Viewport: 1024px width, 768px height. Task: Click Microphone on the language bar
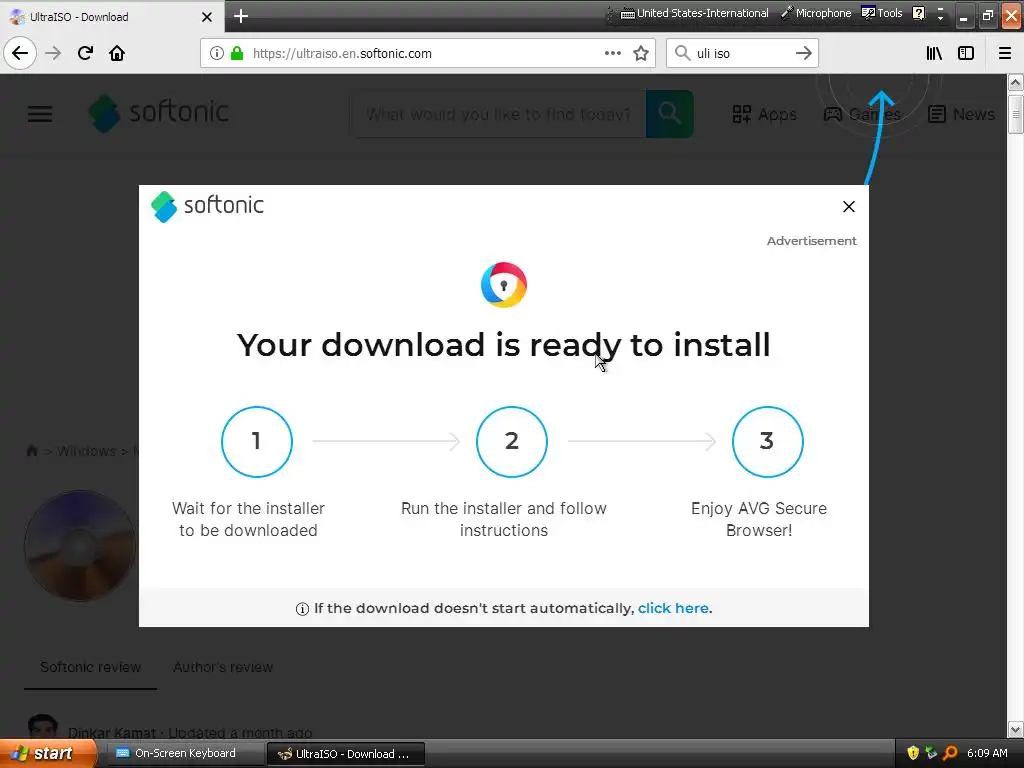(816, 13)
